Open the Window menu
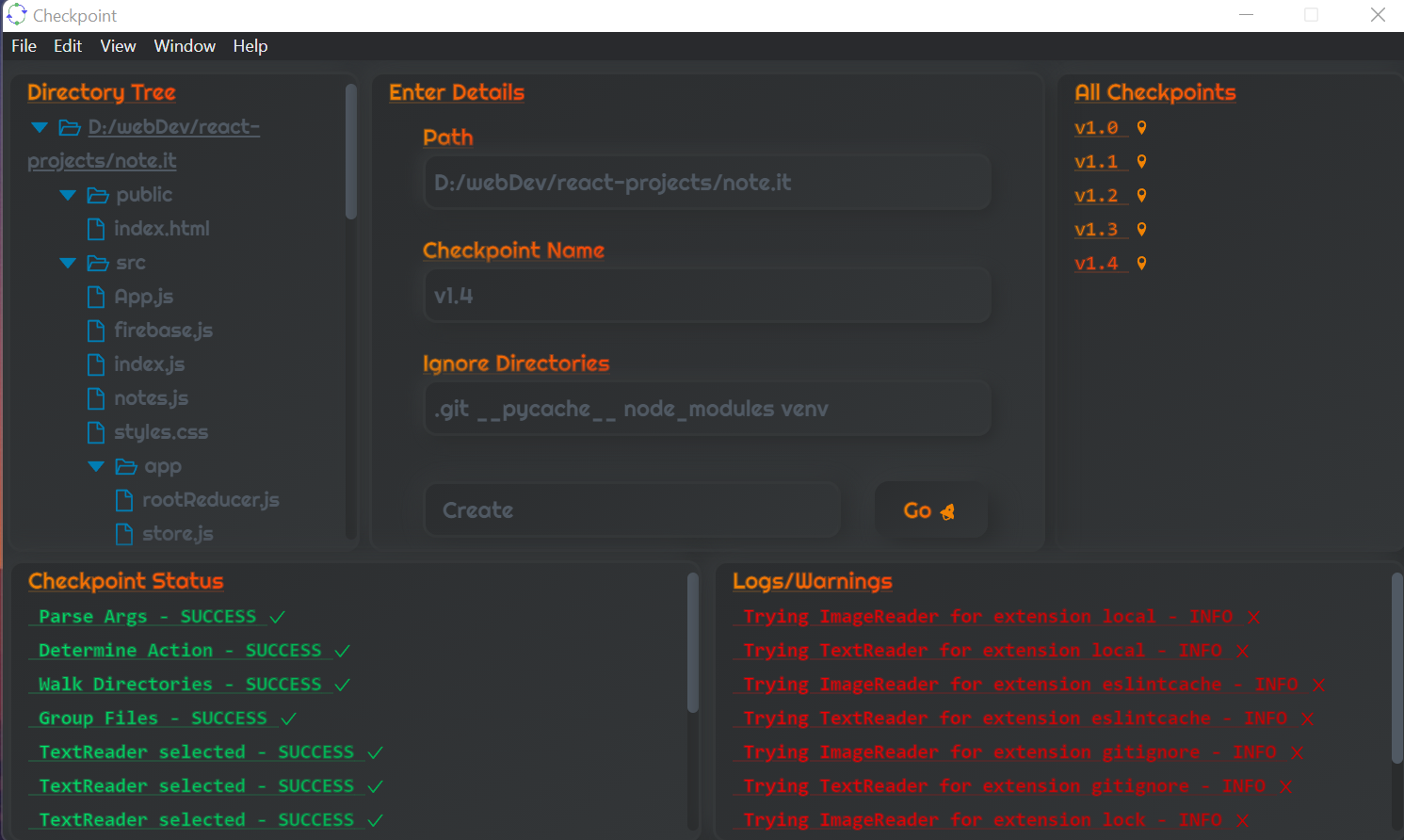 (185, 46)
